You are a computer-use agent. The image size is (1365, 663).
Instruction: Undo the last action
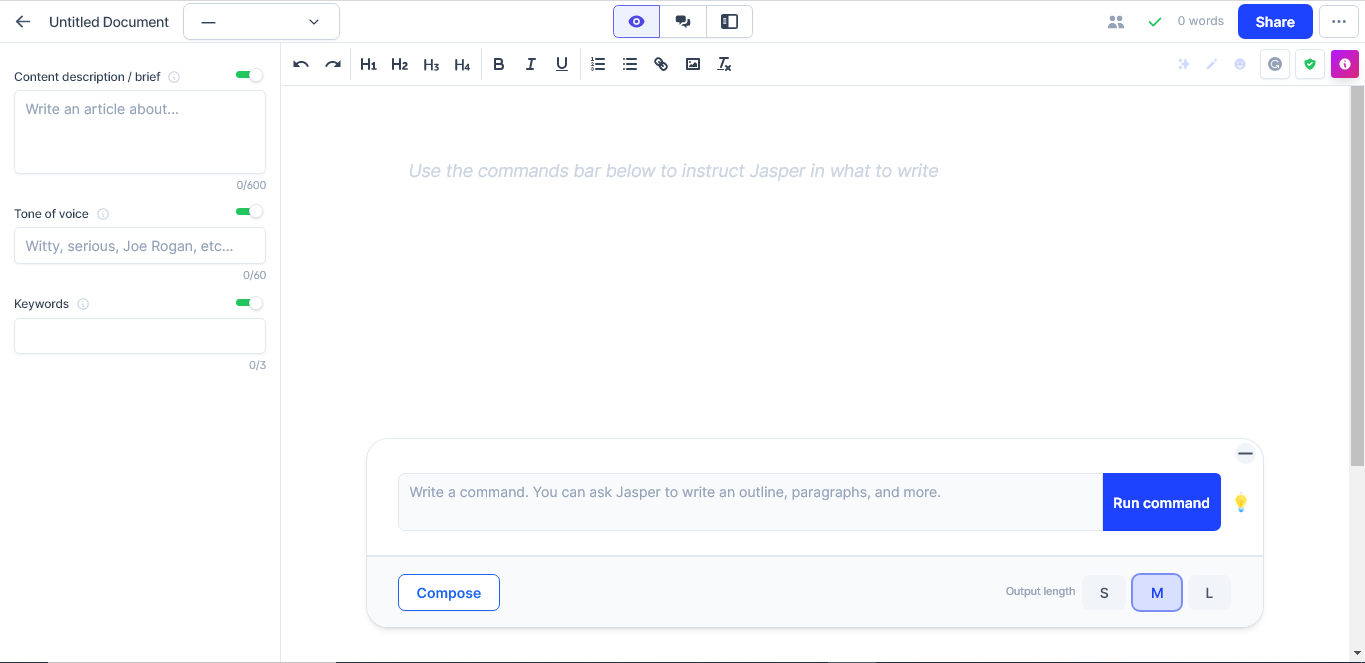coord(301,64)
